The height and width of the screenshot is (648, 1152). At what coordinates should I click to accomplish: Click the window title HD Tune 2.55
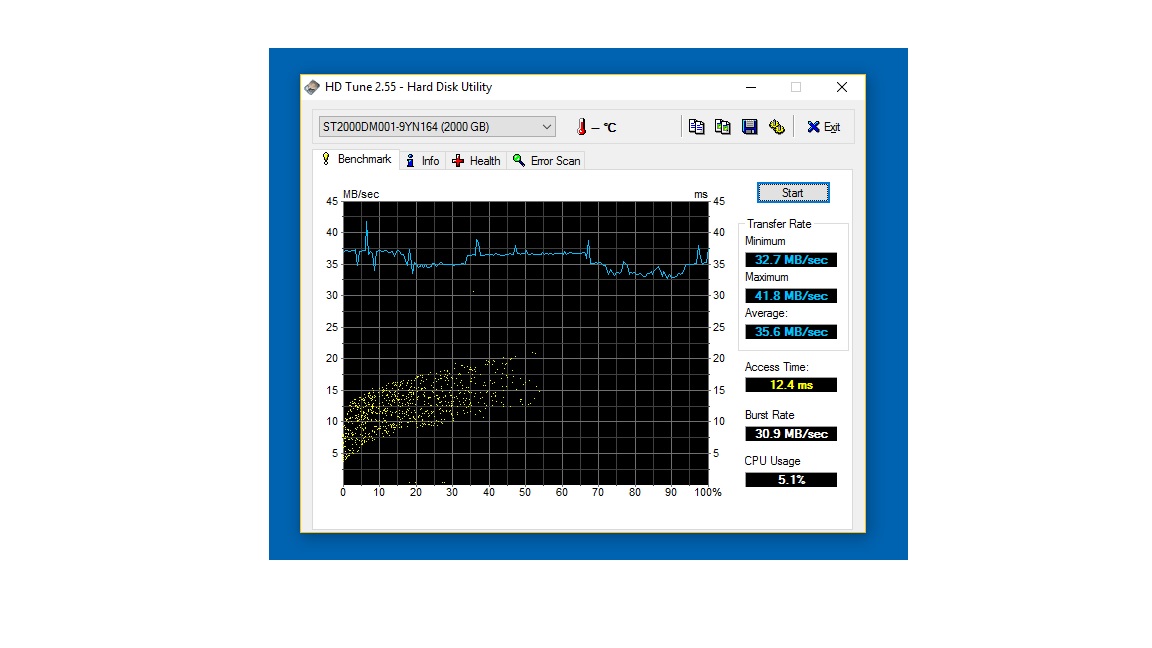click(408, 87)
